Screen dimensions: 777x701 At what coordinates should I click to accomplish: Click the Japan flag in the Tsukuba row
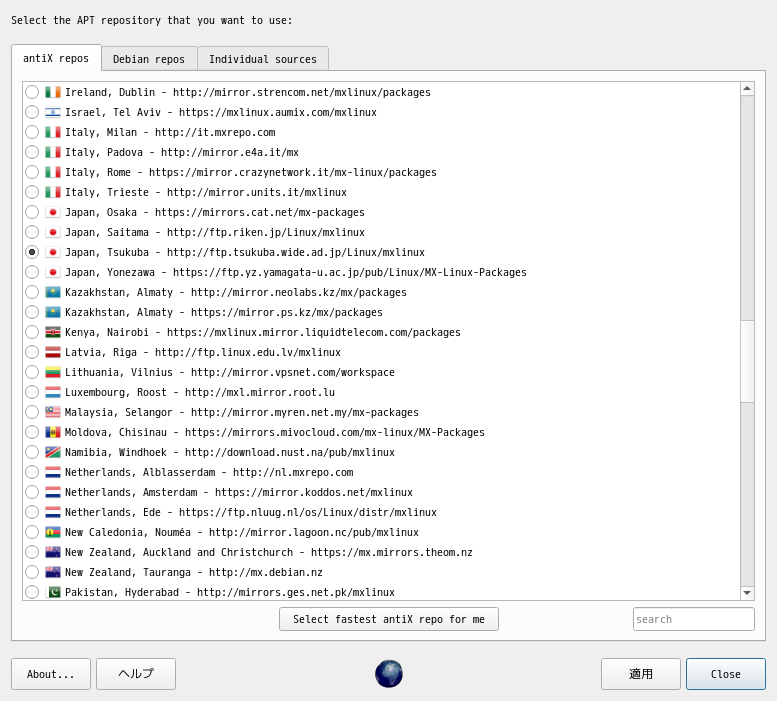coord(53,252)
